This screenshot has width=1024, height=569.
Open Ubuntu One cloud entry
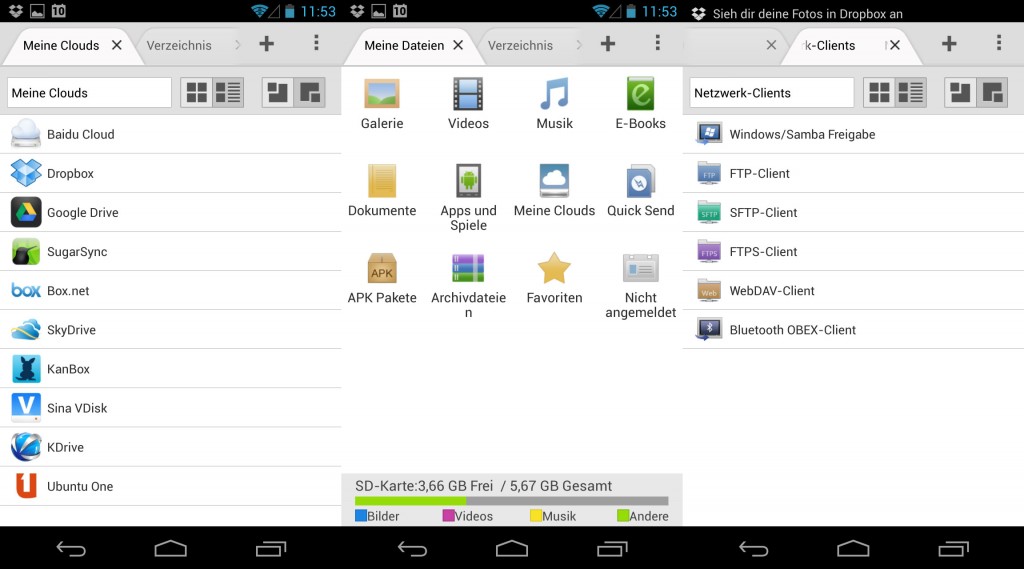170,487
